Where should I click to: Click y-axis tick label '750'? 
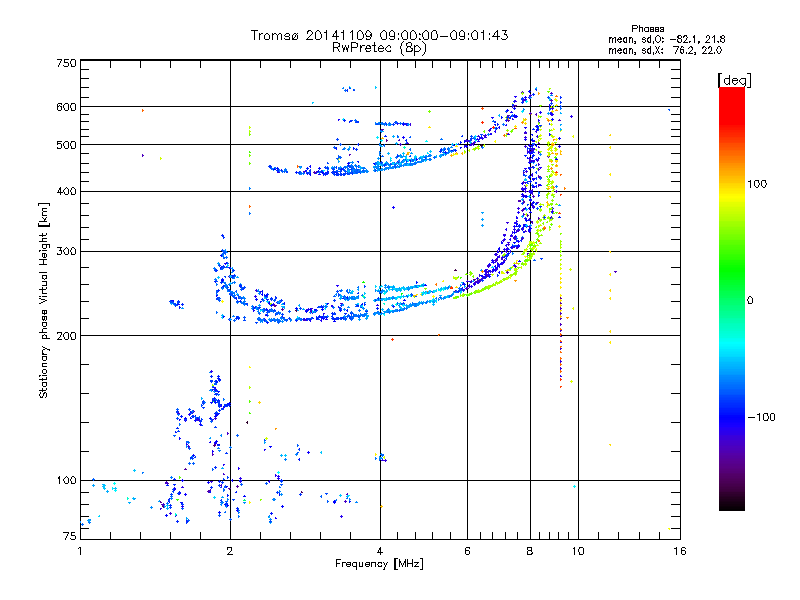pyautogui.click(x=67, y=63)
